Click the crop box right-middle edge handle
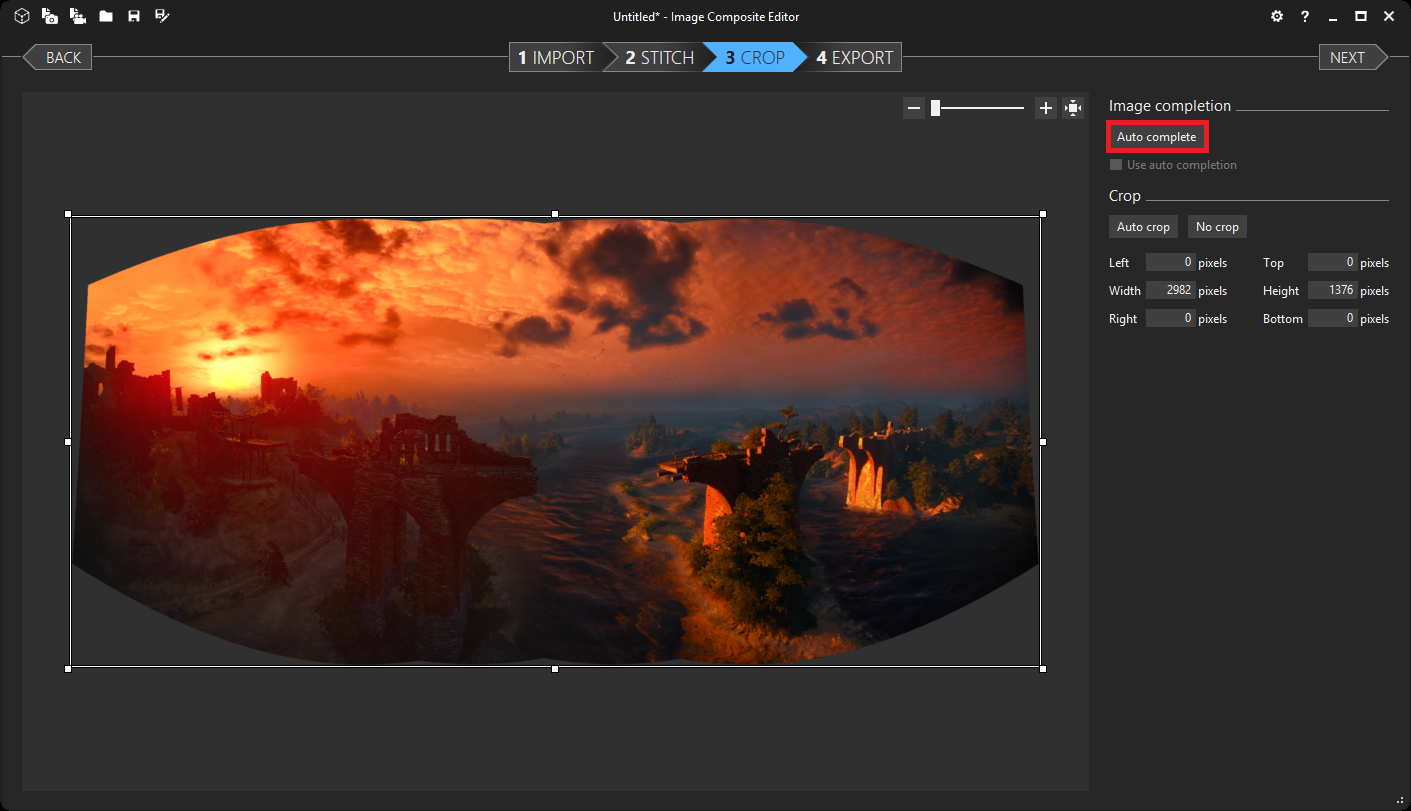Image resolution: width=1411 pixels, height=811 pixels. pos(1043,441)
